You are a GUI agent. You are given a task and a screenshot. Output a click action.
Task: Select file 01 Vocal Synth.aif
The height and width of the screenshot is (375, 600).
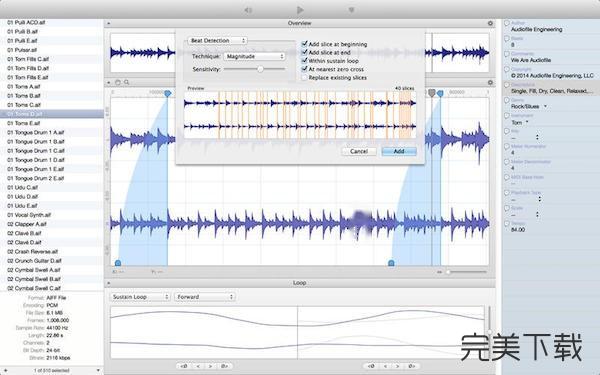52,215
